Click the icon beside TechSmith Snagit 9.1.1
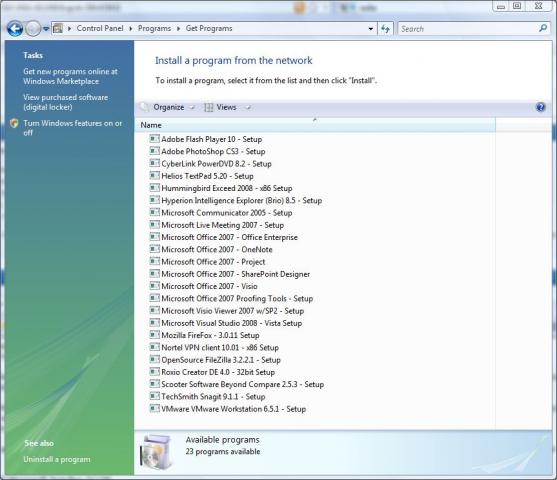The width and height of the screenshot is (557, 480). point(155,396)
